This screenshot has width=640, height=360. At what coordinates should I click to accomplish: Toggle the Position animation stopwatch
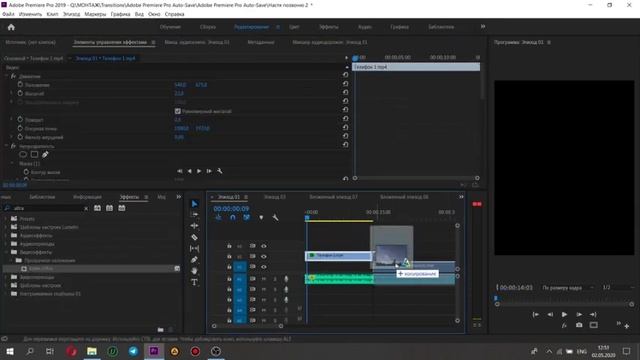click(20, 84)
